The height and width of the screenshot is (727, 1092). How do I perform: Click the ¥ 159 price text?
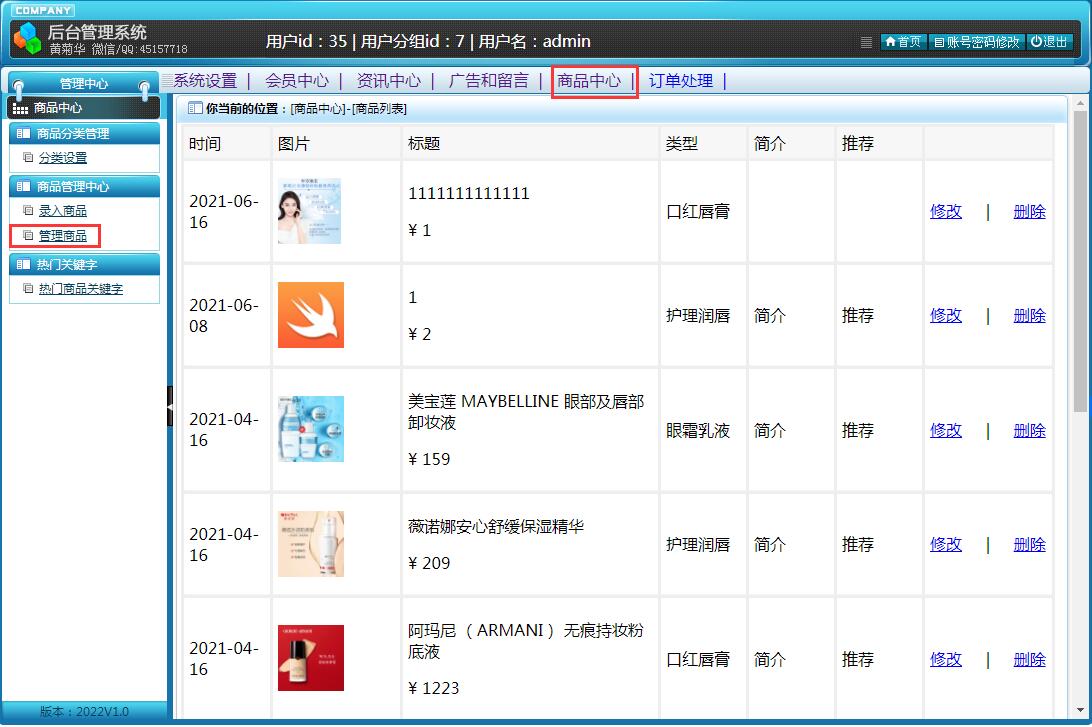[x=429, y=460]
